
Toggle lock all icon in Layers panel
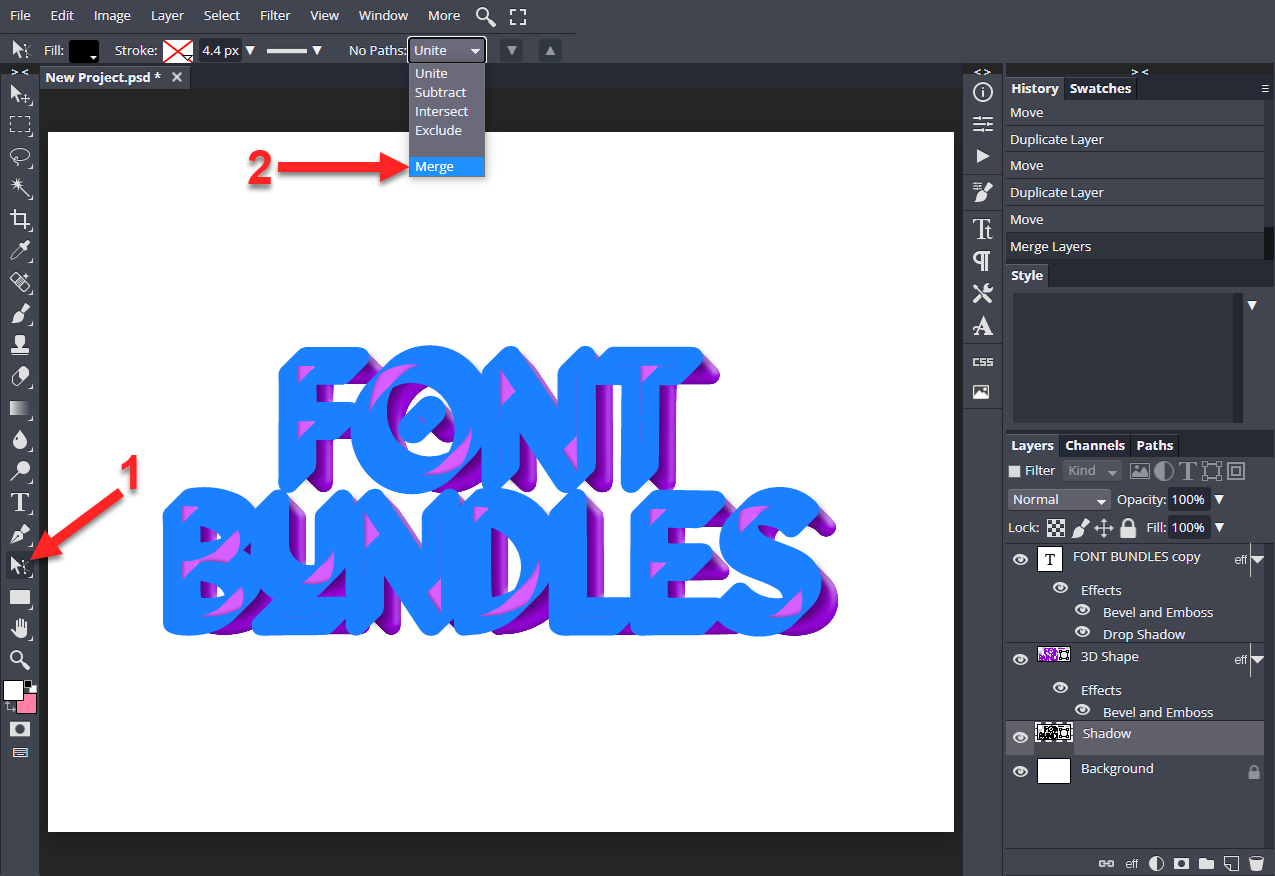point(1128,528)
